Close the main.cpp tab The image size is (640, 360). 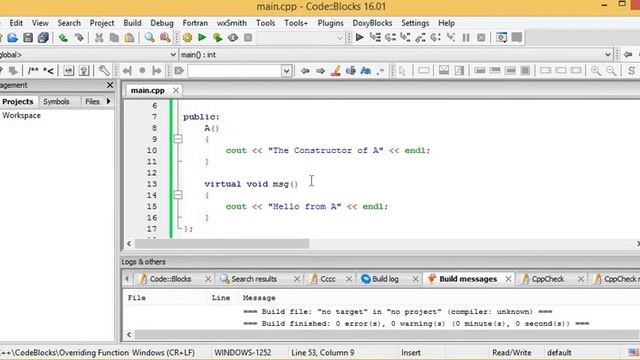176,90
